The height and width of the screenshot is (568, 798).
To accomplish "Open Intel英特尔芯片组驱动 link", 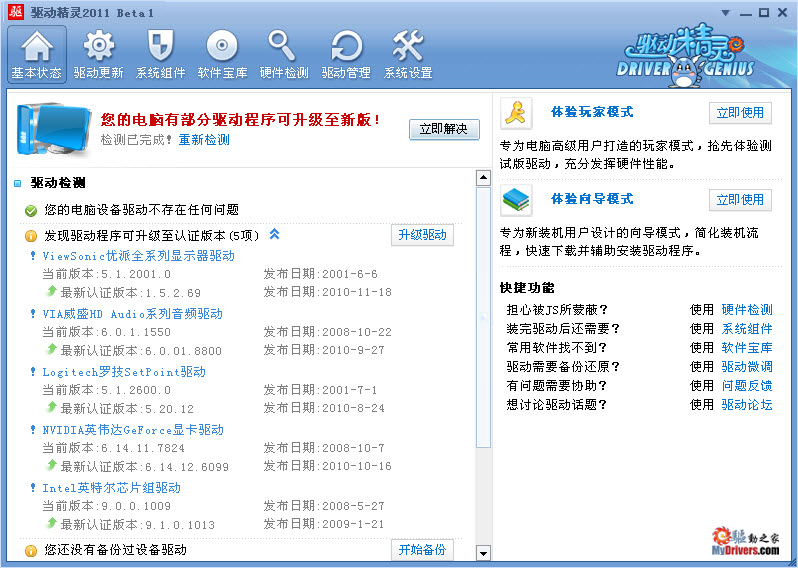I will point(111,488).
